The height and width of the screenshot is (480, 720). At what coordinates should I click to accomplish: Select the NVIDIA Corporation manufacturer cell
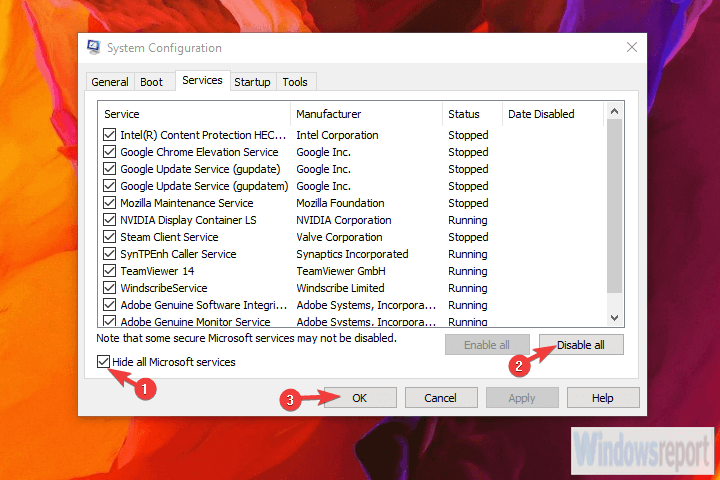pyautogui.click(x=343, y=220)
